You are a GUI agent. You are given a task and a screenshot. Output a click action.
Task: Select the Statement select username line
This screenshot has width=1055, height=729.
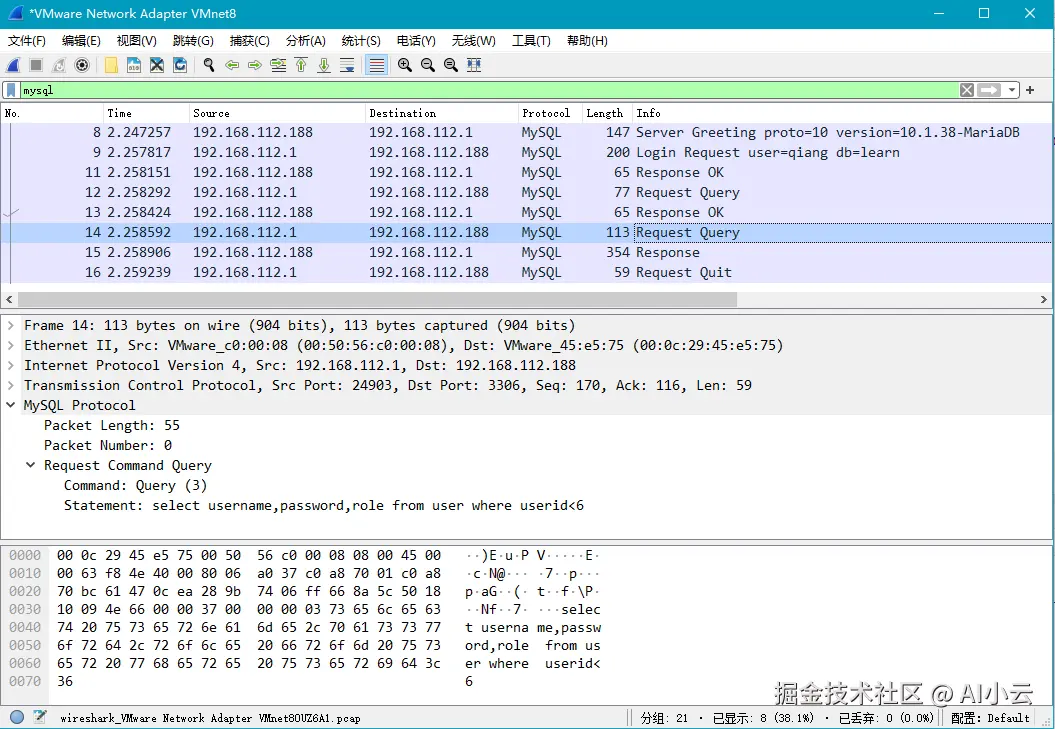pos(324,506)
